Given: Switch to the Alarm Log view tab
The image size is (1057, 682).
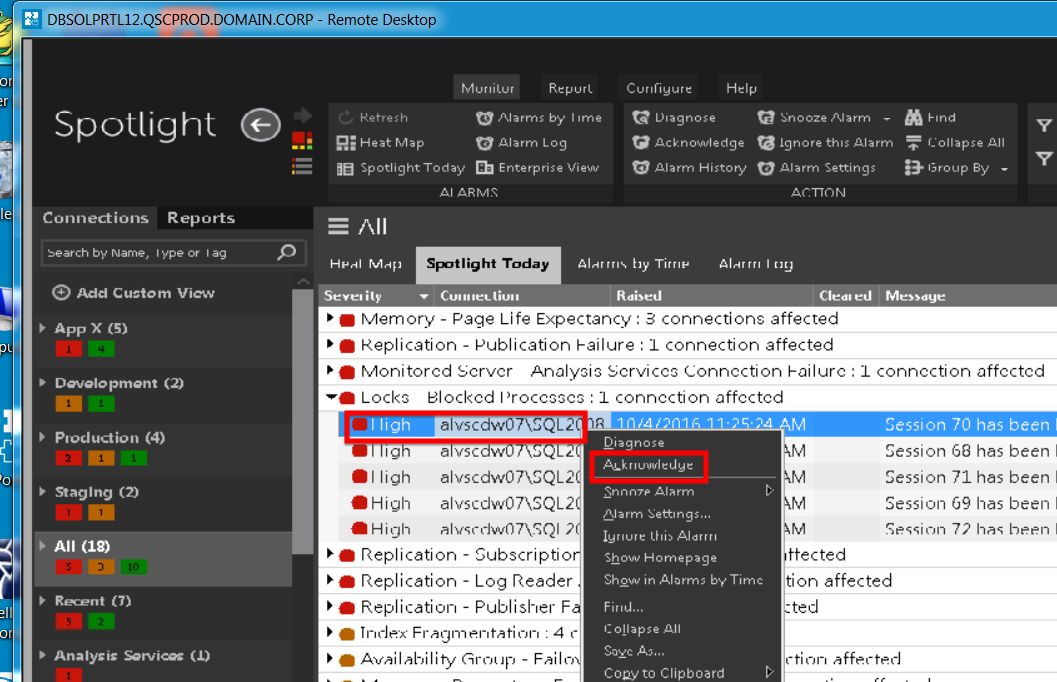Looking at the screenshot, I should coord(756,264).
